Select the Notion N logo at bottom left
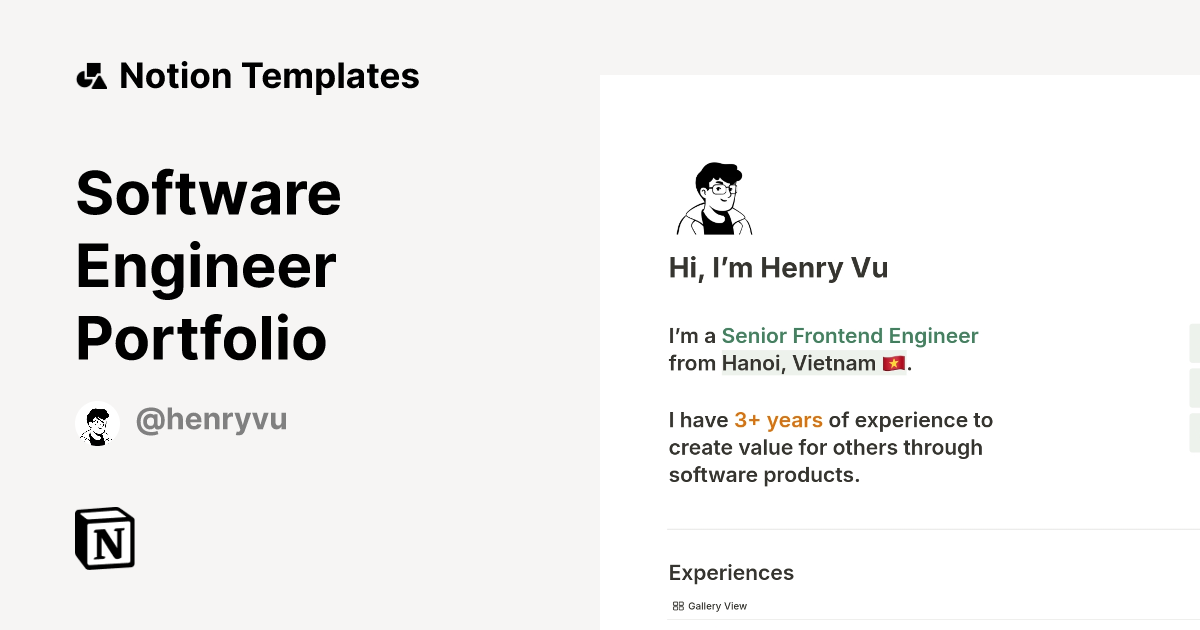 (x=103, y=539)
